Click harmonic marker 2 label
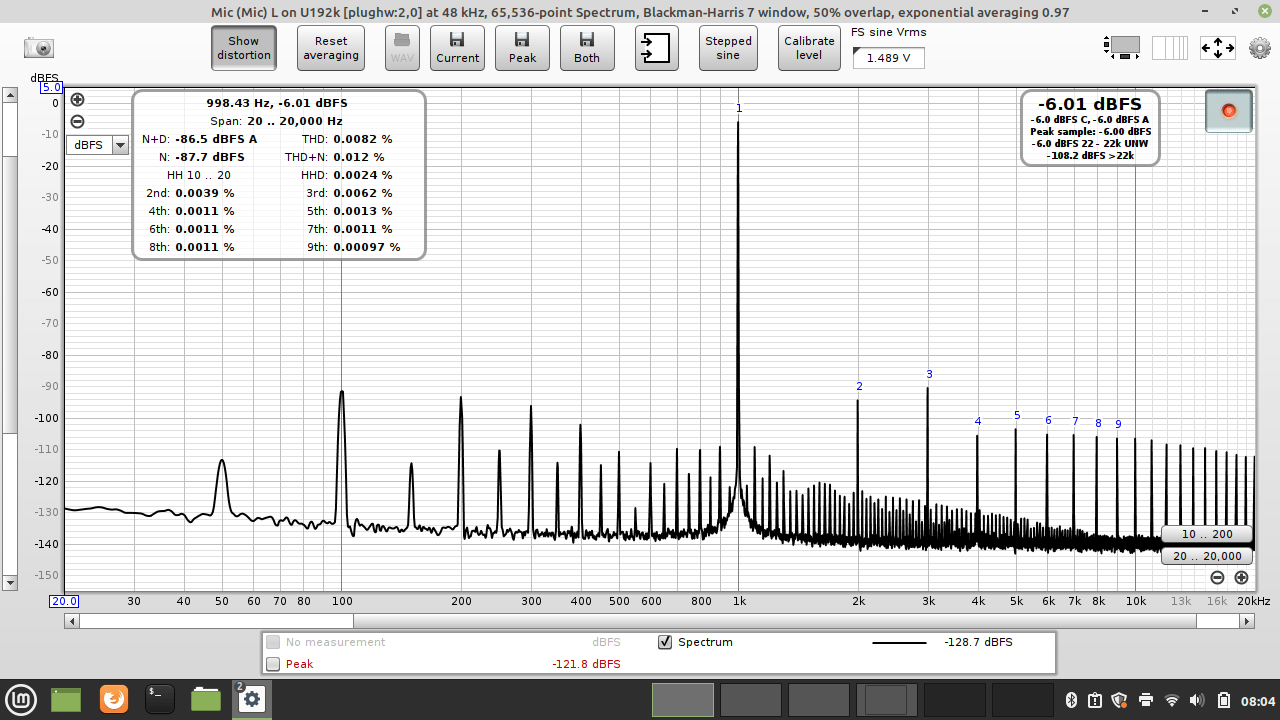The image size is (1280, 720). [859, 386]
